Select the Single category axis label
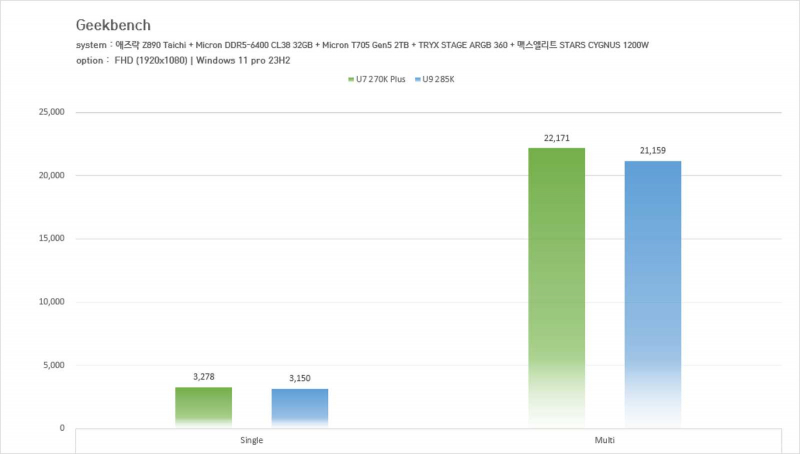This screenshot has height=454, width=800. (251, 440)
